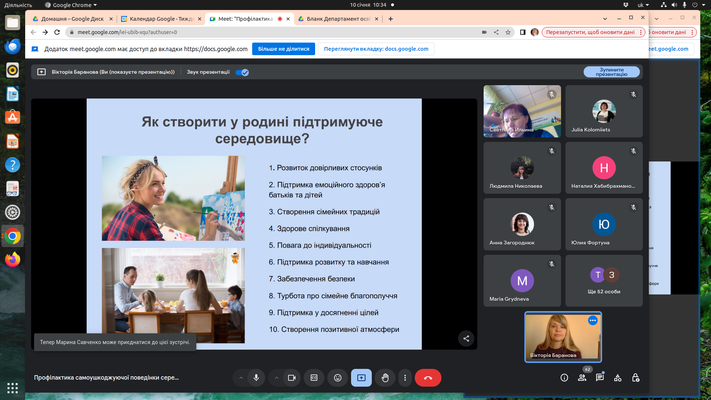The width and height of the screenshot is (711, 400).
Task: Open host controls lock icon
Action: click(x=635, y=378)
